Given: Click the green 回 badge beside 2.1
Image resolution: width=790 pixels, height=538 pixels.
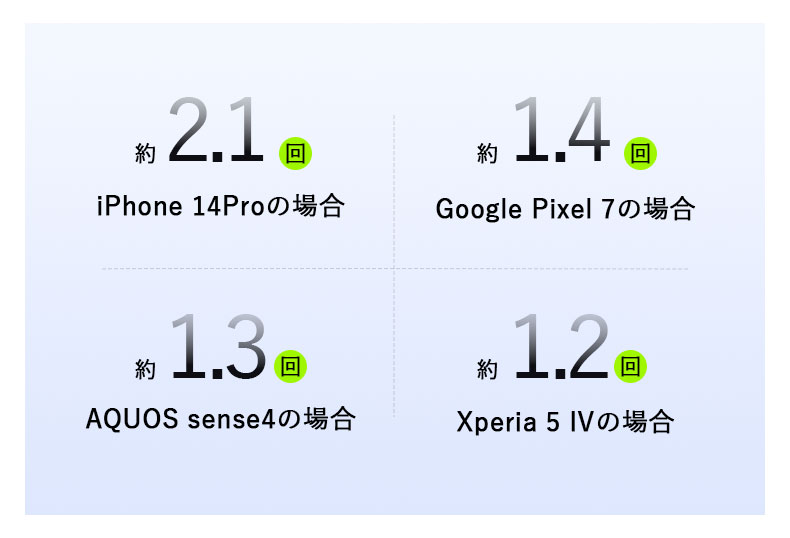Looking at the screenshot, I should coord(295,153).
